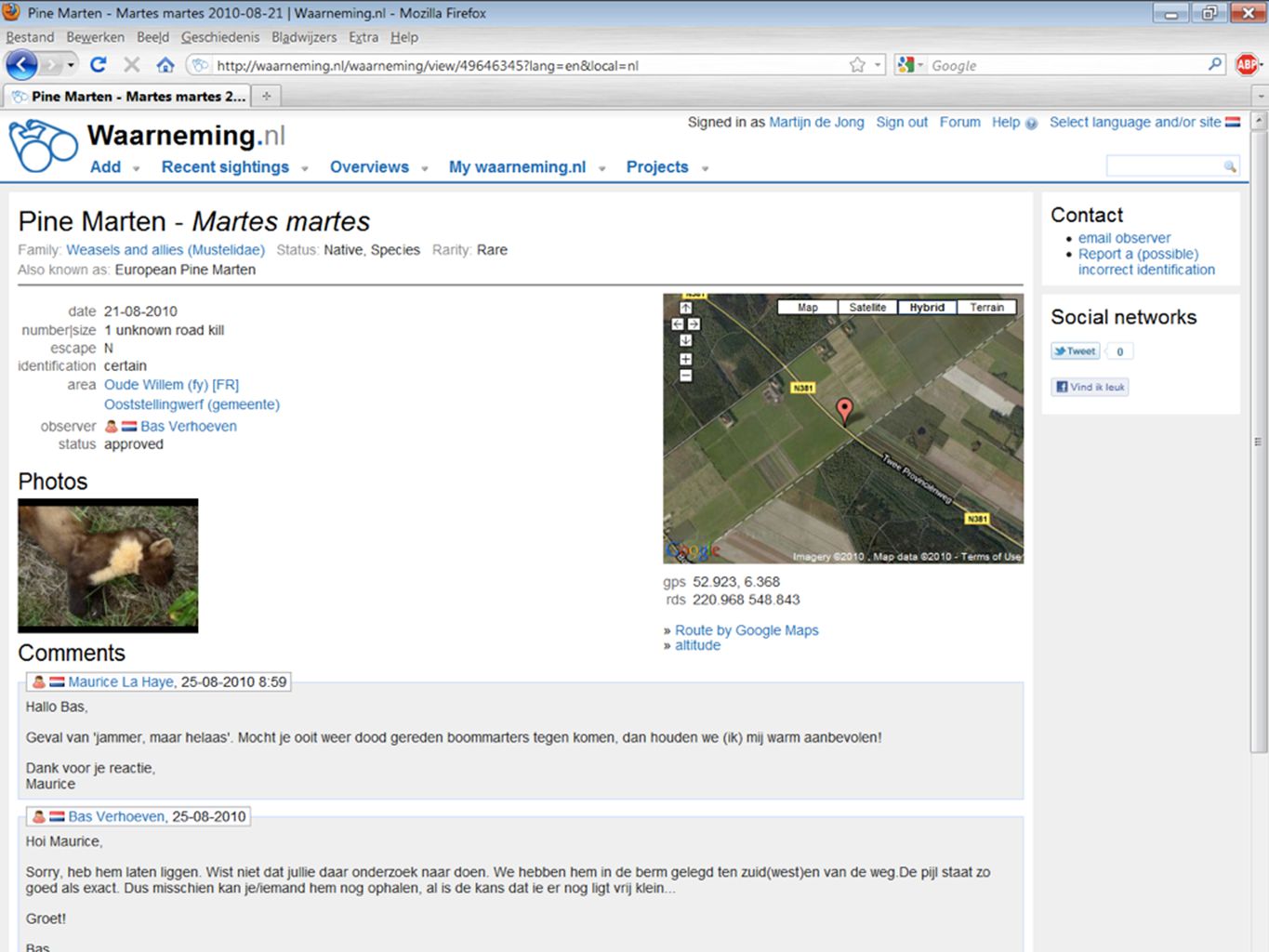Click Martijn de Jong profile link

[x=816, y=122]
